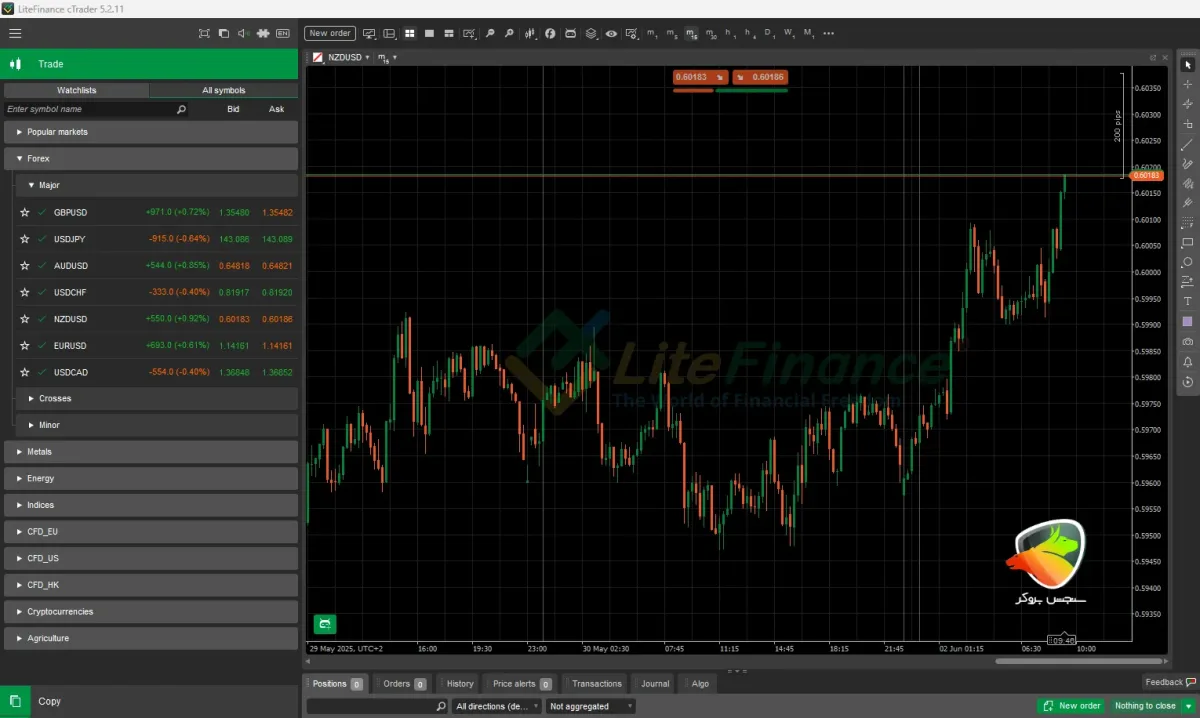Expand the Metals group
The image size is (1200, 718).
[x=151, y=452]
